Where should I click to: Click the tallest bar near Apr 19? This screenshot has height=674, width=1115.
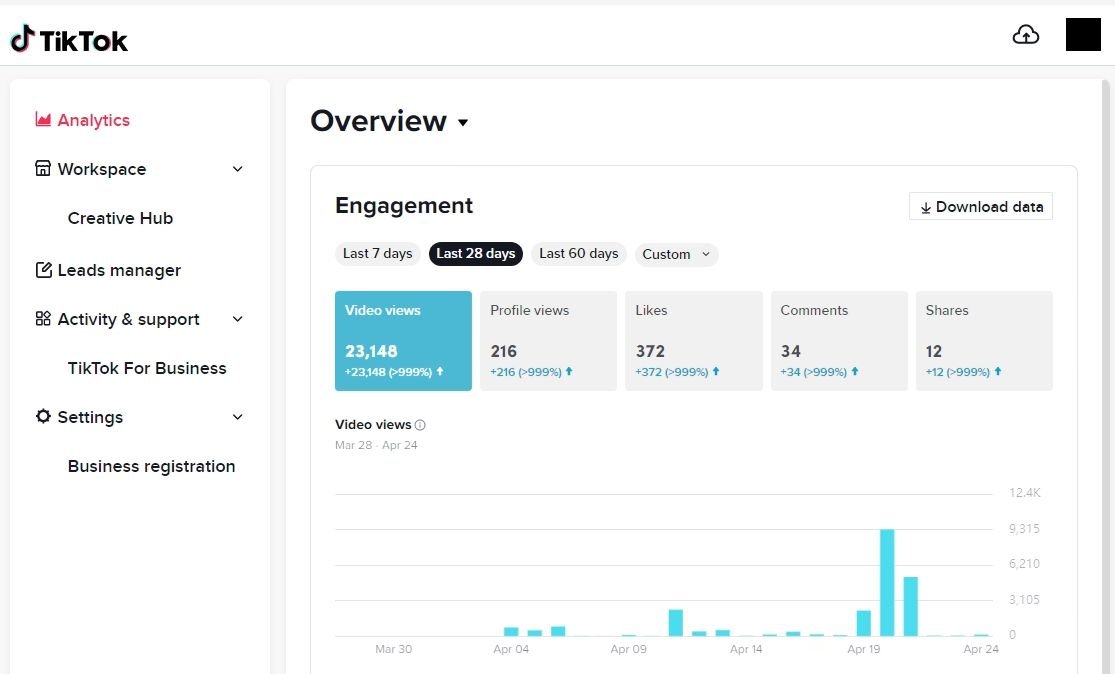pyautogui.click(x=887, y=582)
